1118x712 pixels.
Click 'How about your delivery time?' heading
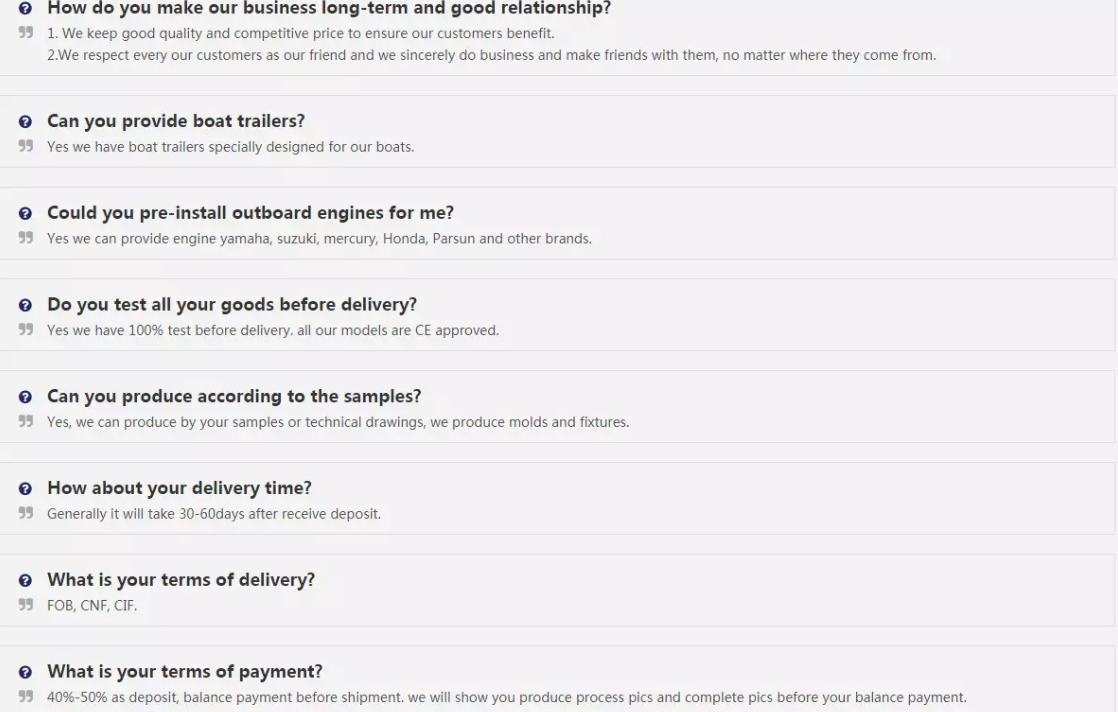179,488
